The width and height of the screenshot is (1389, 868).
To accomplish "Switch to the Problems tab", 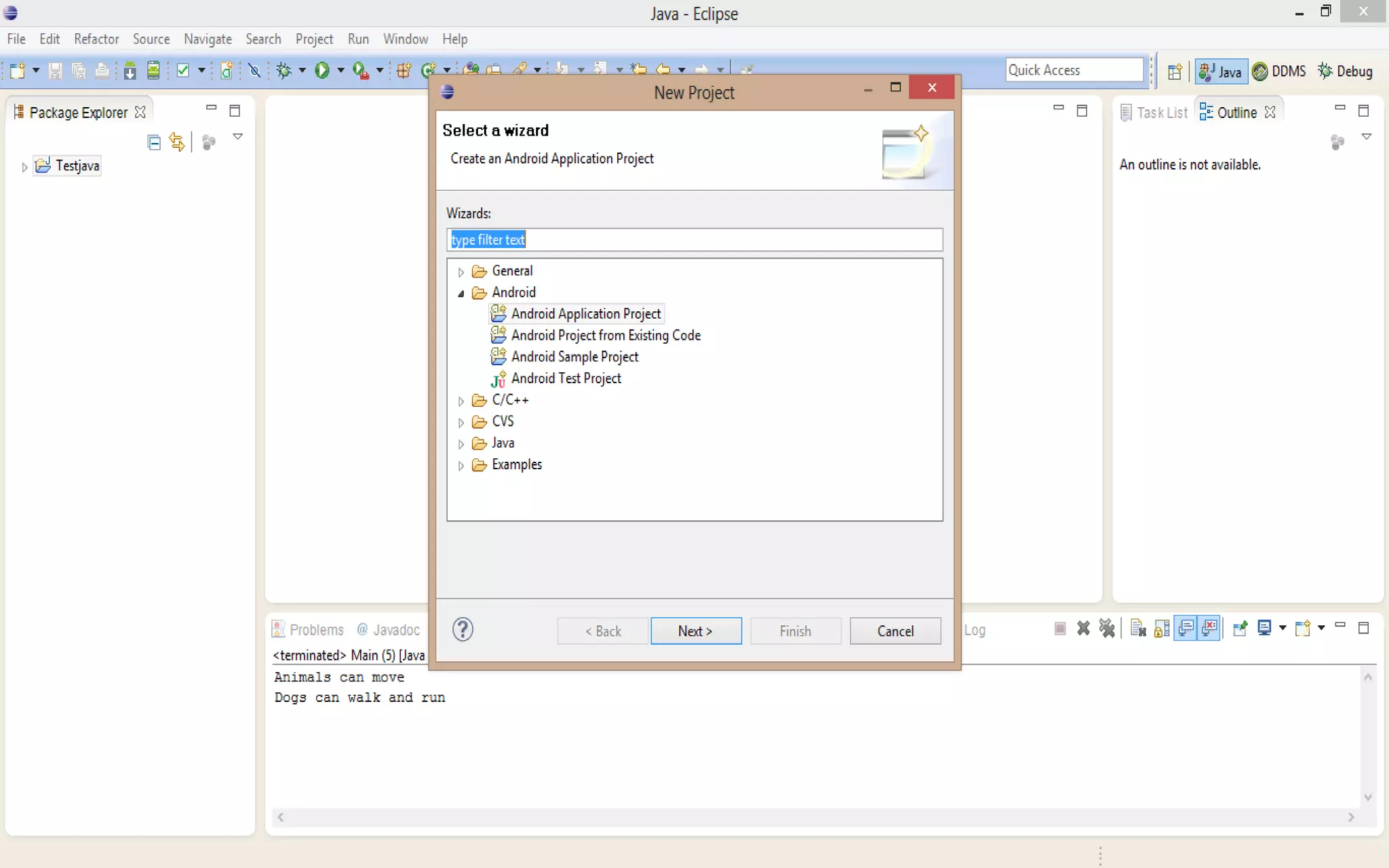I will coord(308,630).
